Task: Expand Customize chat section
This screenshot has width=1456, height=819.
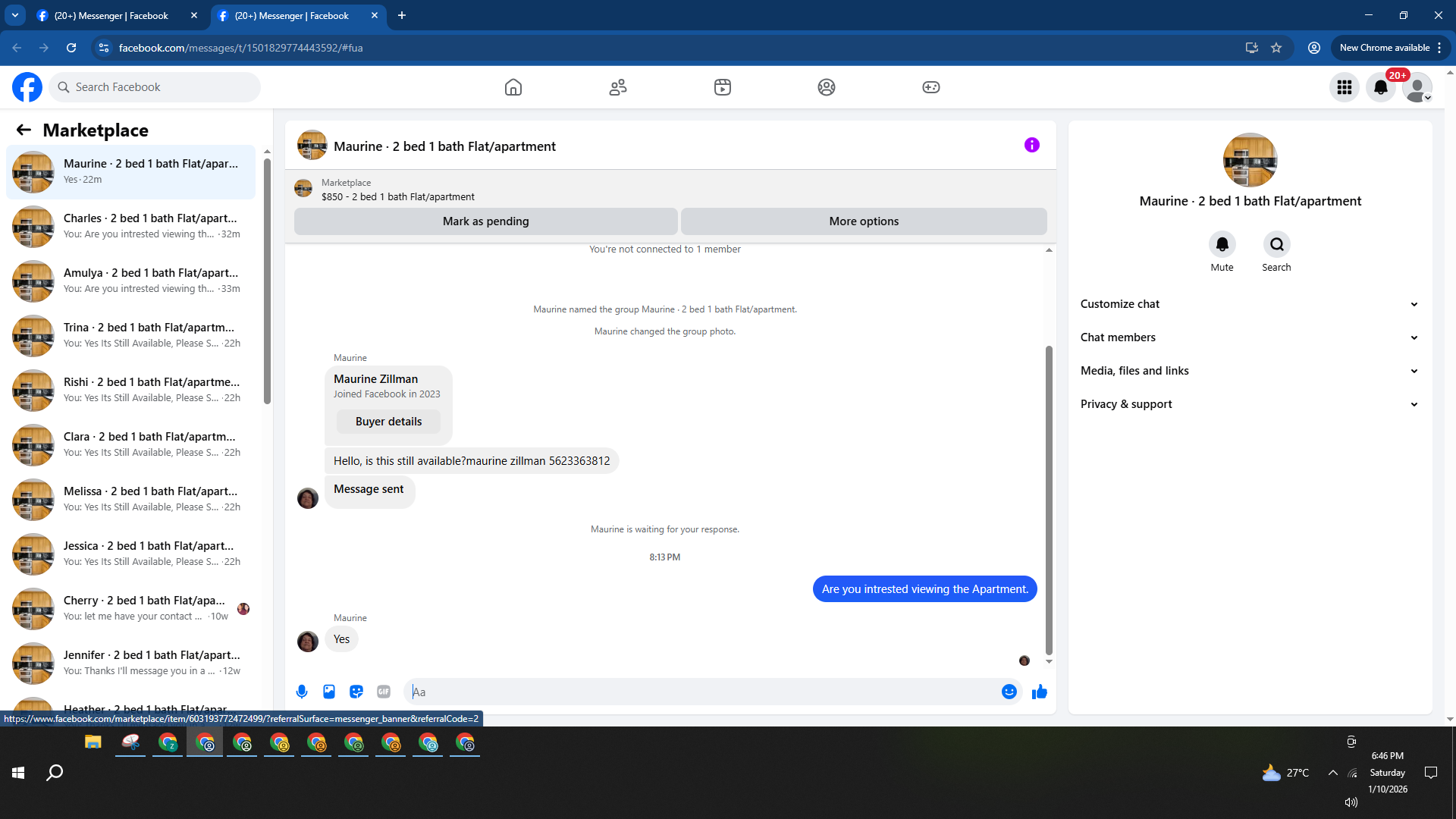Action: [1249, 304]
